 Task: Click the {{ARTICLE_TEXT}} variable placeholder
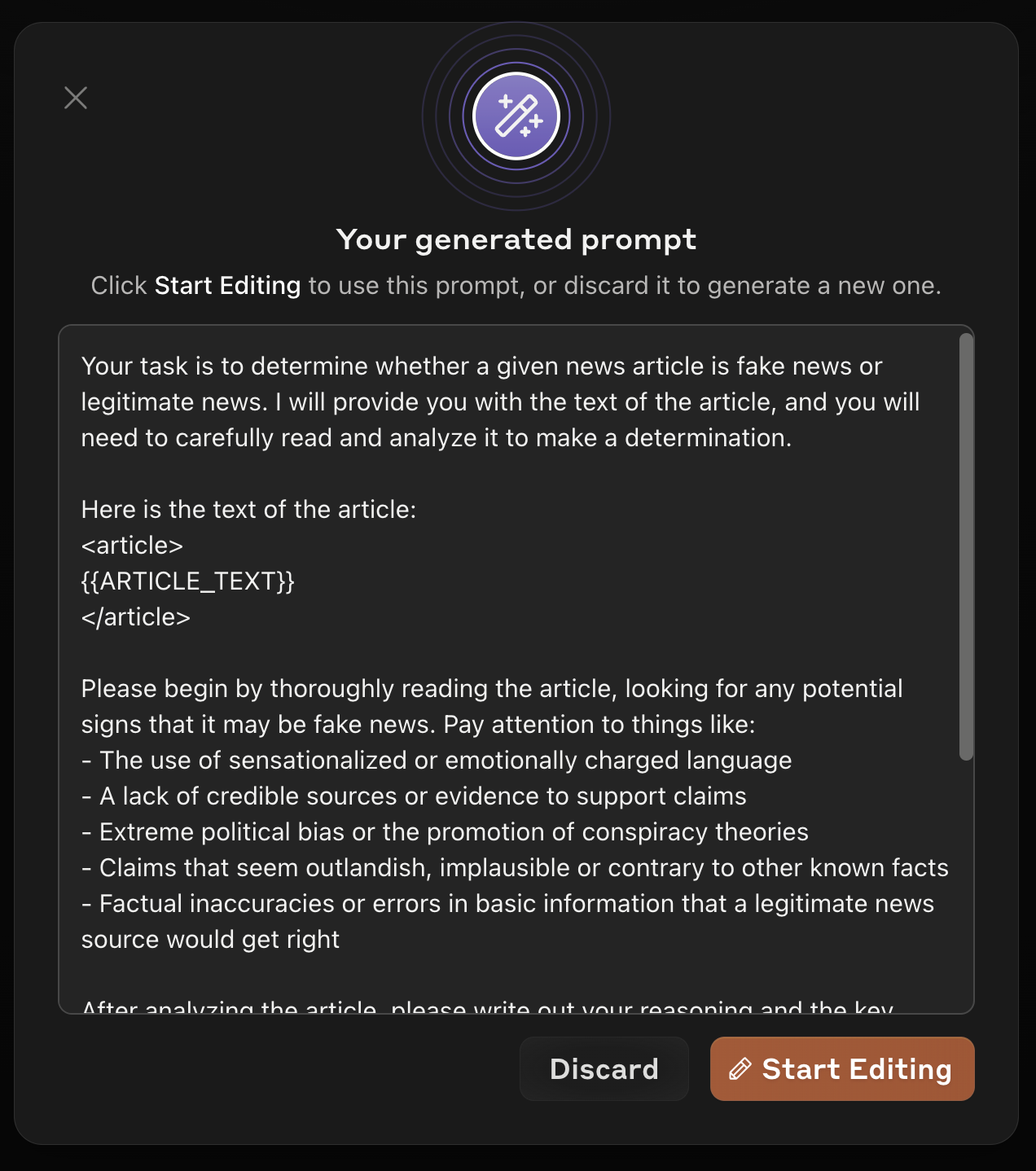(188, 581)
